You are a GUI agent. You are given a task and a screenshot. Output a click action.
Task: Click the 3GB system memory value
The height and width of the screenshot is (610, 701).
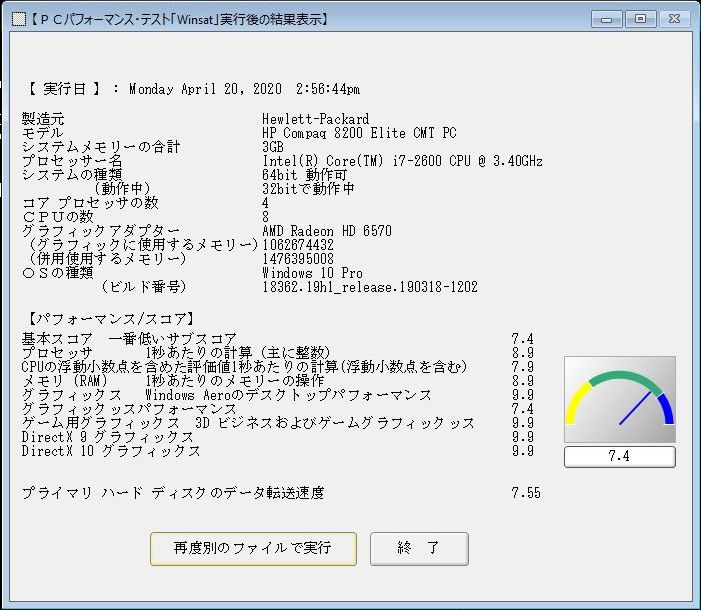pyautogui.click(x=273, y=147)
